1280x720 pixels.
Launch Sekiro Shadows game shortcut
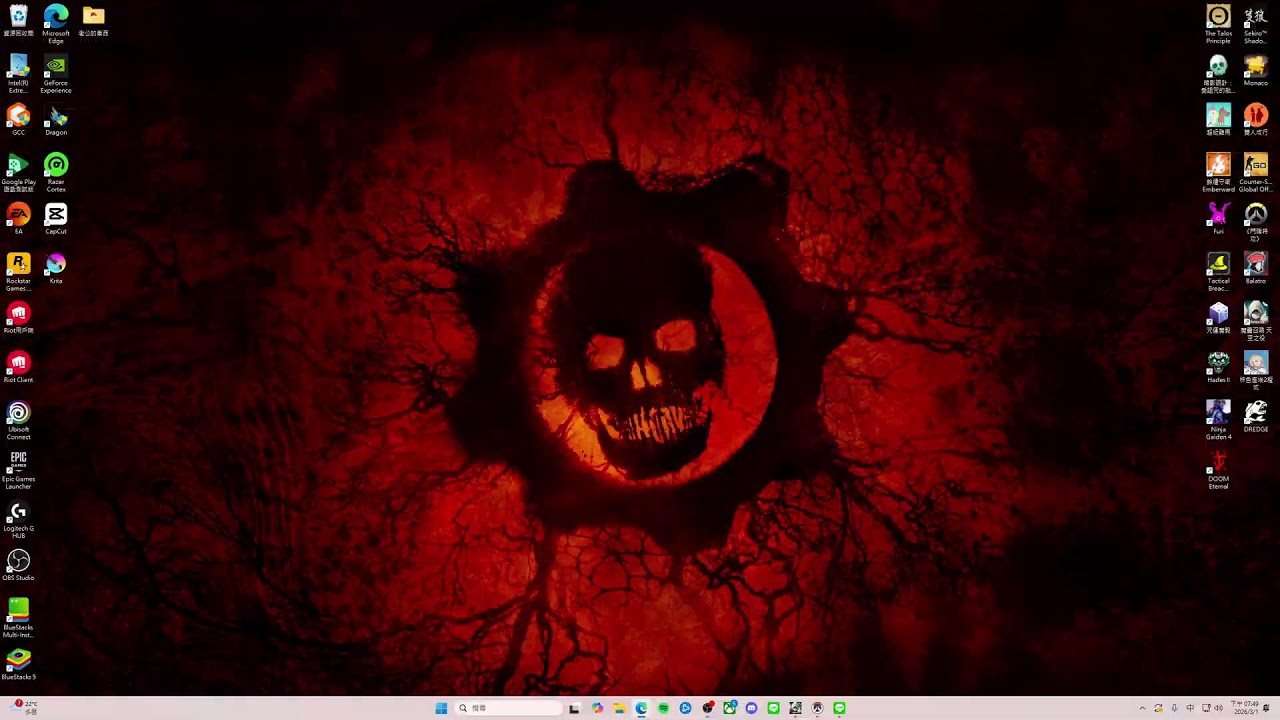[1256, 24]
